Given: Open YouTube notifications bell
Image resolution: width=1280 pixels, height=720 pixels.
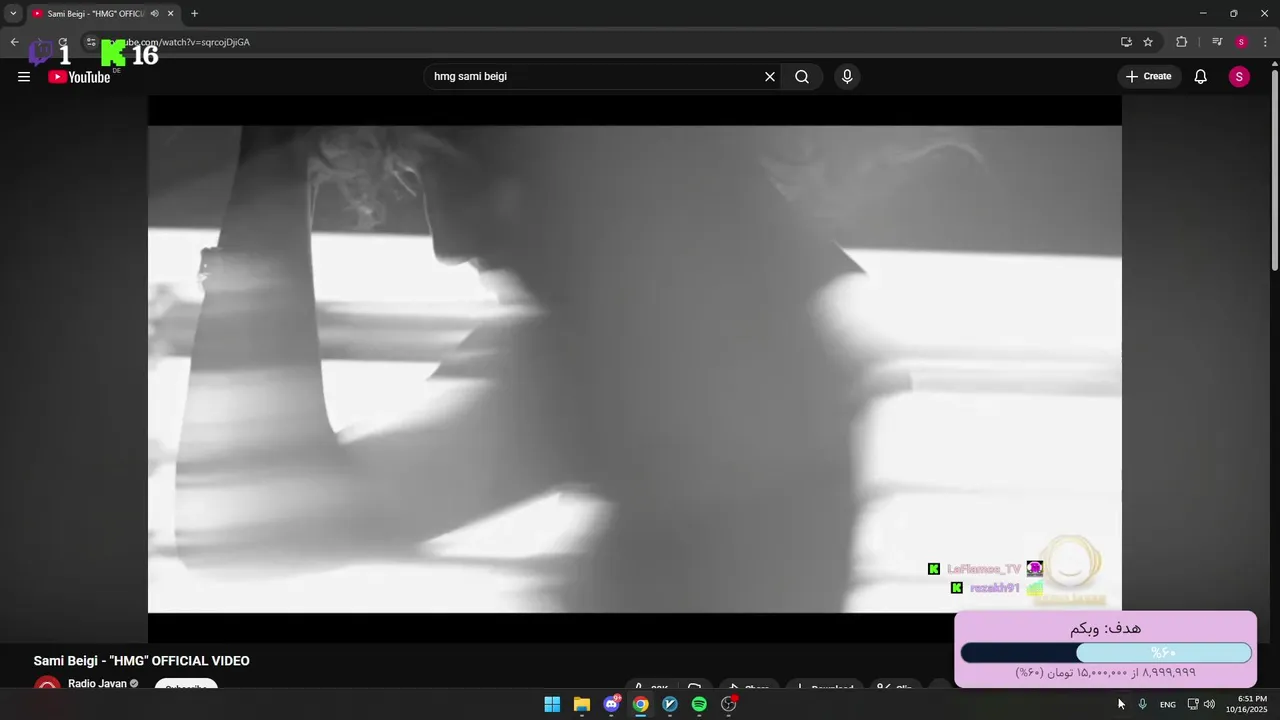Looking at the screenshot, I should 1201,77.
